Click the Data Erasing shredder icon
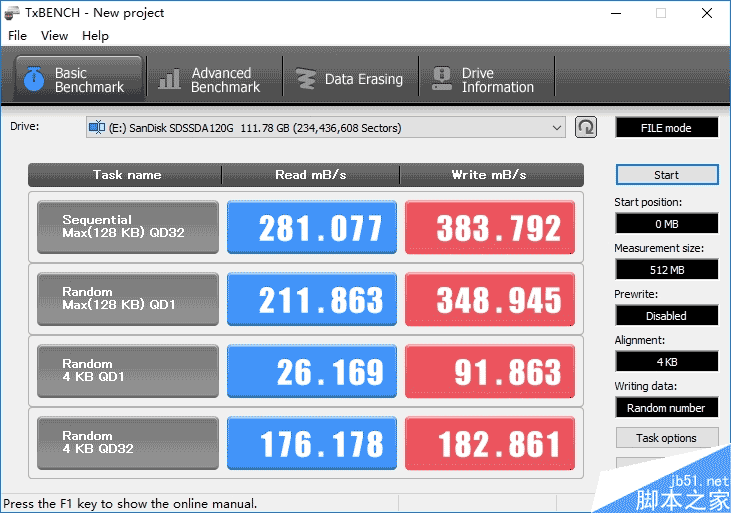The width and height of the screenshot is (731, 513). [x=306, y=79]
